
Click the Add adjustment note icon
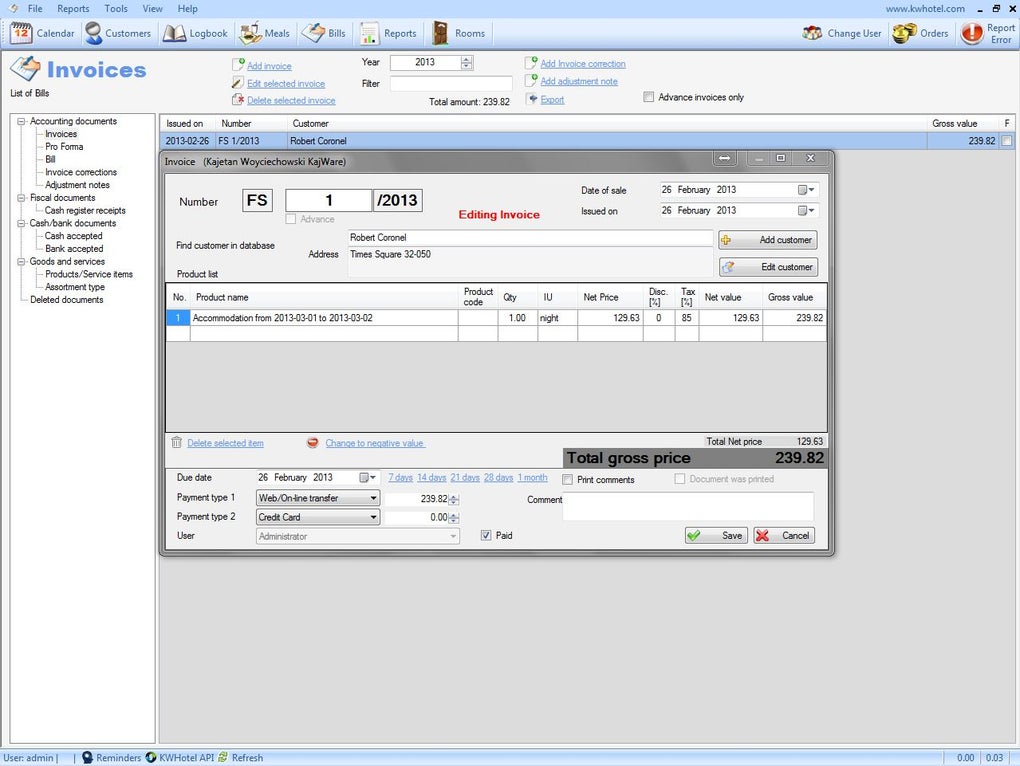[x=531, y=80]
